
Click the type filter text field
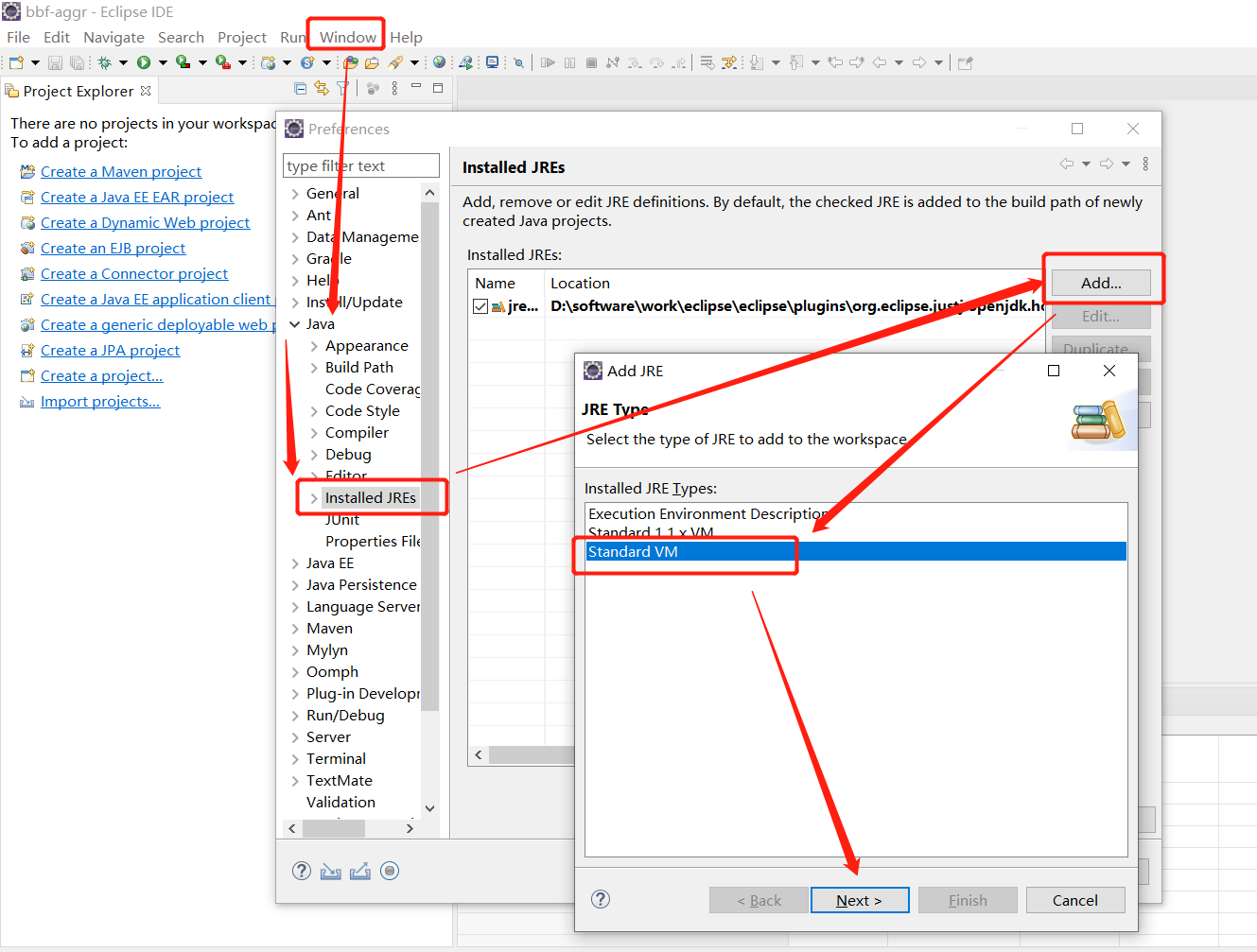(361, 165)
